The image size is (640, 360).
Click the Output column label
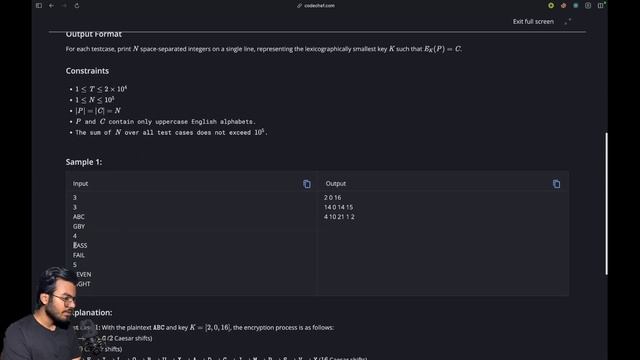(x=336, y=184)
